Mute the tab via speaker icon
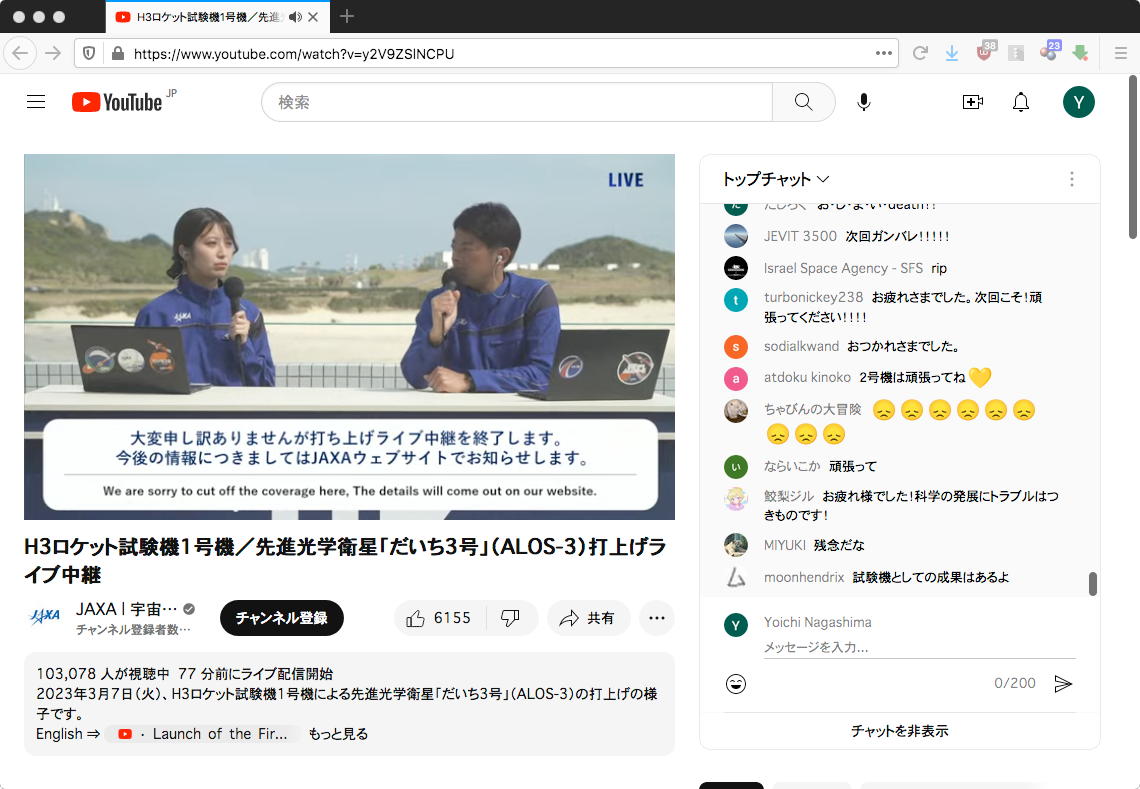Image resolution: width=1140 pixels, height=789 pixels. coord(294,17)
